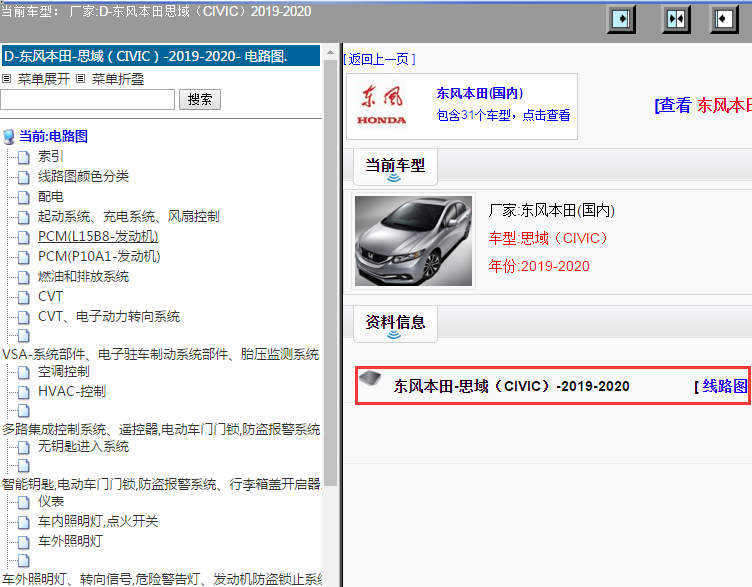The width and height of the screenshot is (752, 587).
Task: Click the 搜索 button
Action: pos(200,100)
